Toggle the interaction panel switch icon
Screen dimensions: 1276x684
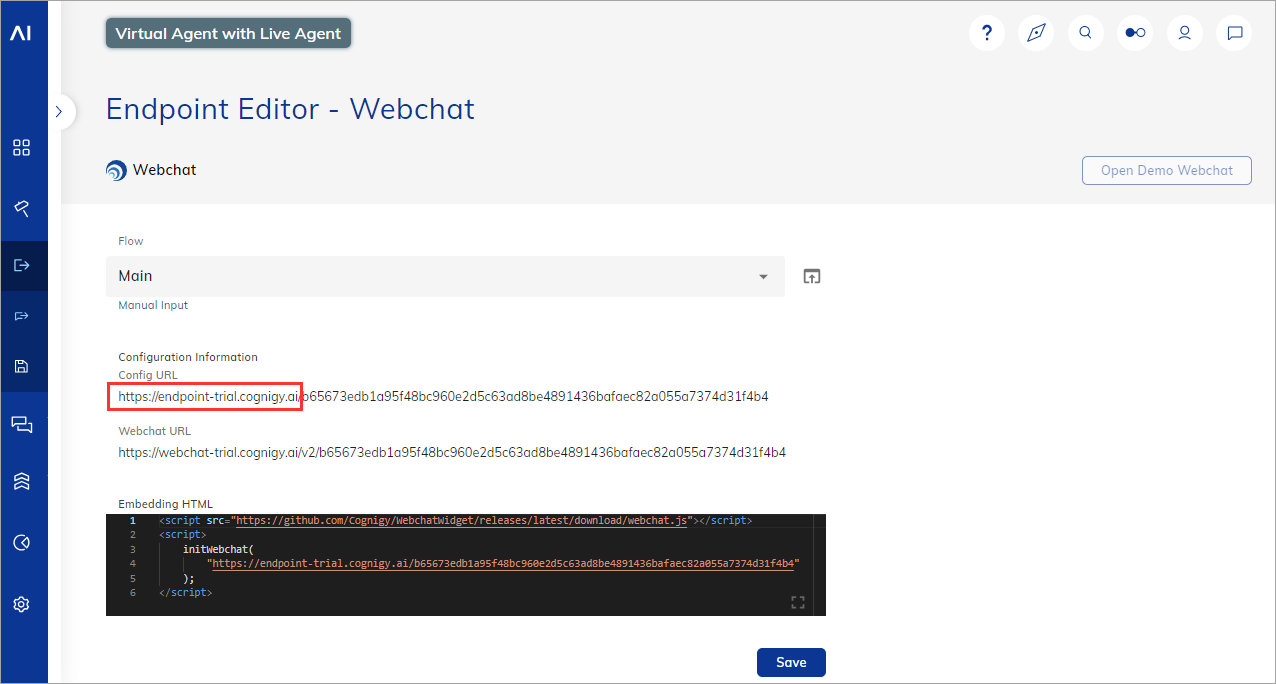tap(1135, 33)
